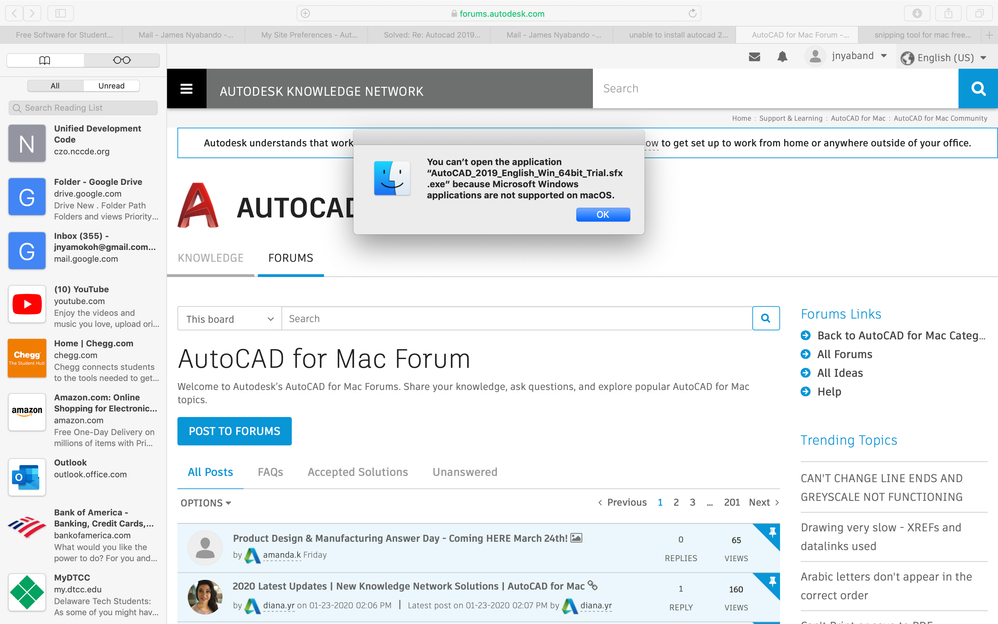Click the globe language icon
Viewport: 998px width, 624px height.
908,58
